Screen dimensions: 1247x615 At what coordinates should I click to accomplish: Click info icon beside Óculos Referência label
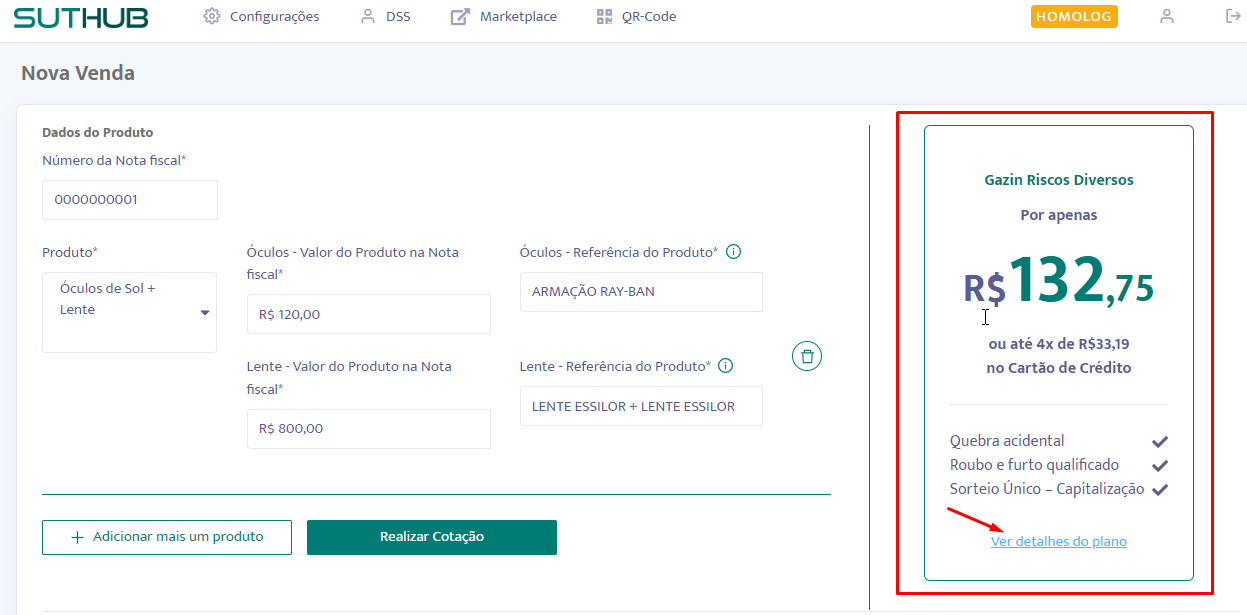click(733, 252)
